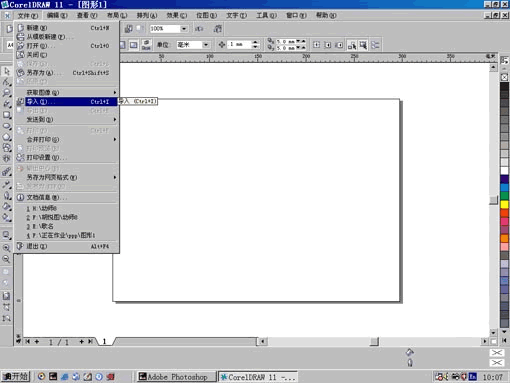
Task: Select the Zoom tool in toolbox
Action: (x=7, y=93)
